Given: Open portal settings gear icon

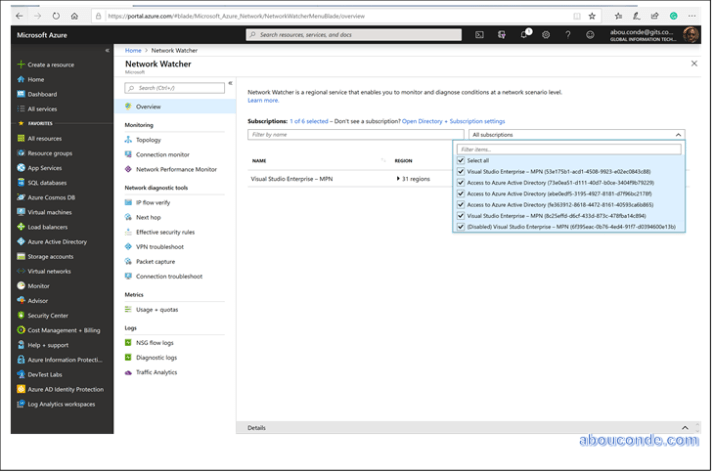Looking at the screenshot, I should click(x=546, y=34).
